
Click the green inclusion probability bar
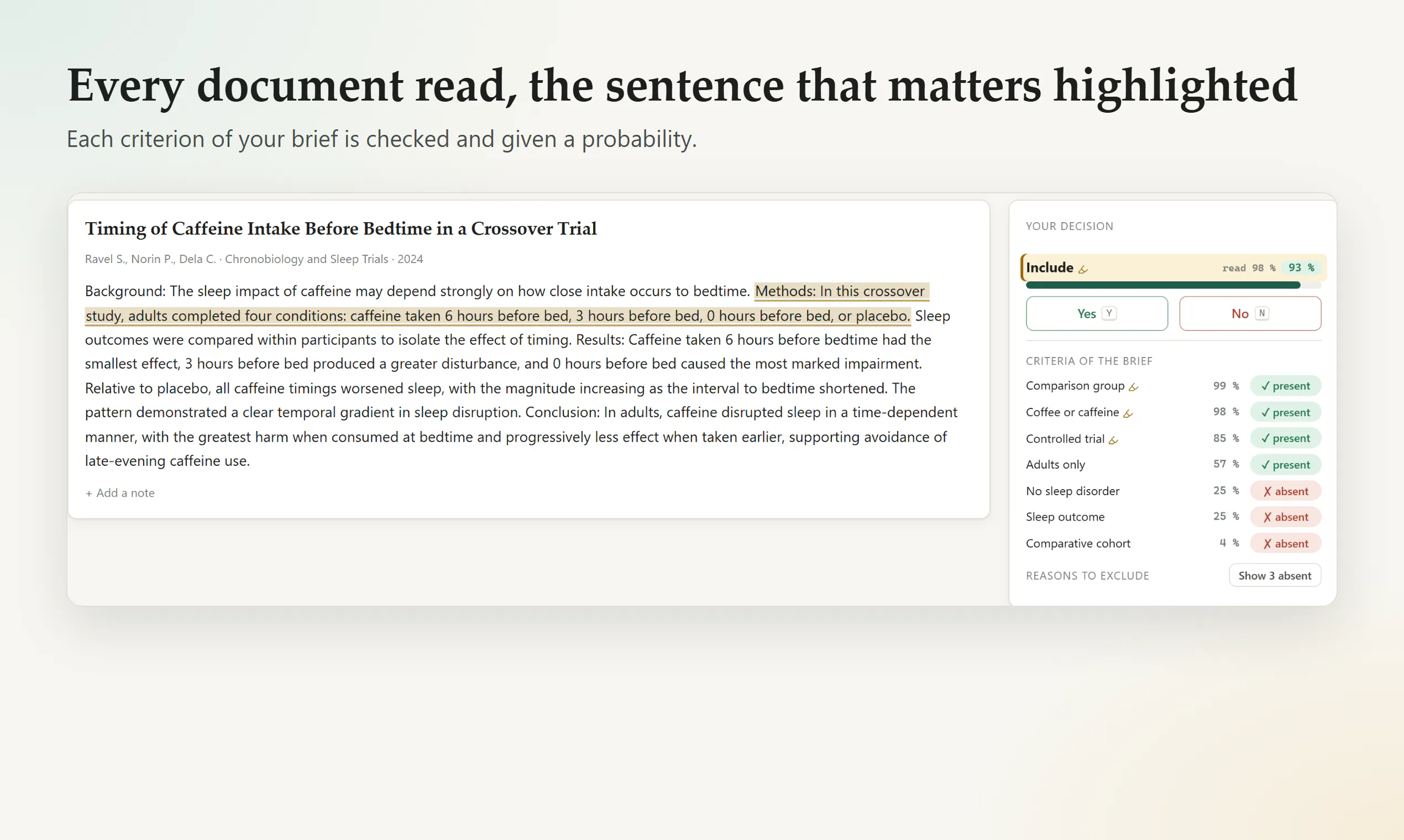(x=1173, y=285)
